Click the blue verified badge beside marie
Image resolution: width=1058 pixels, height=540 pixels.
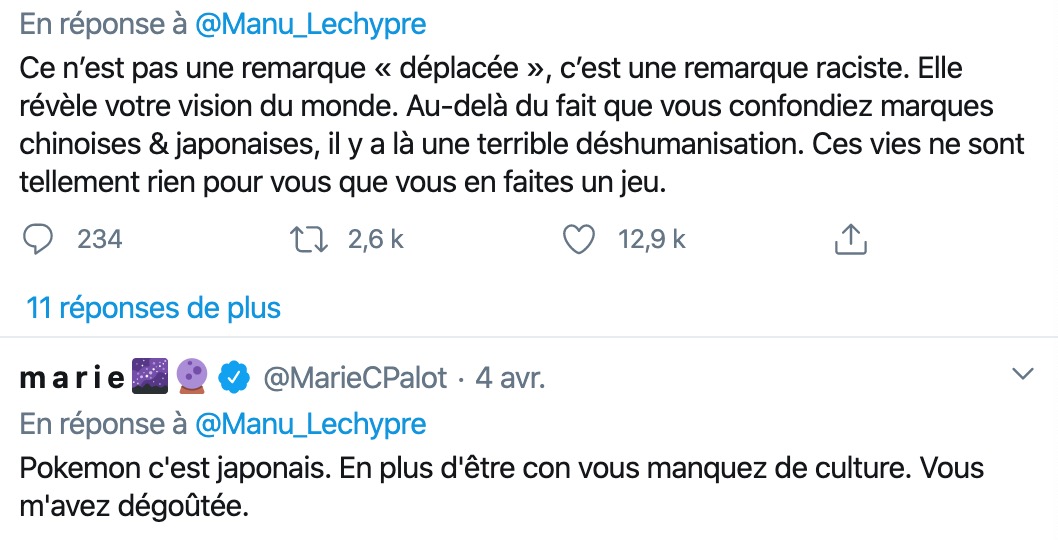tap(234, 377)
